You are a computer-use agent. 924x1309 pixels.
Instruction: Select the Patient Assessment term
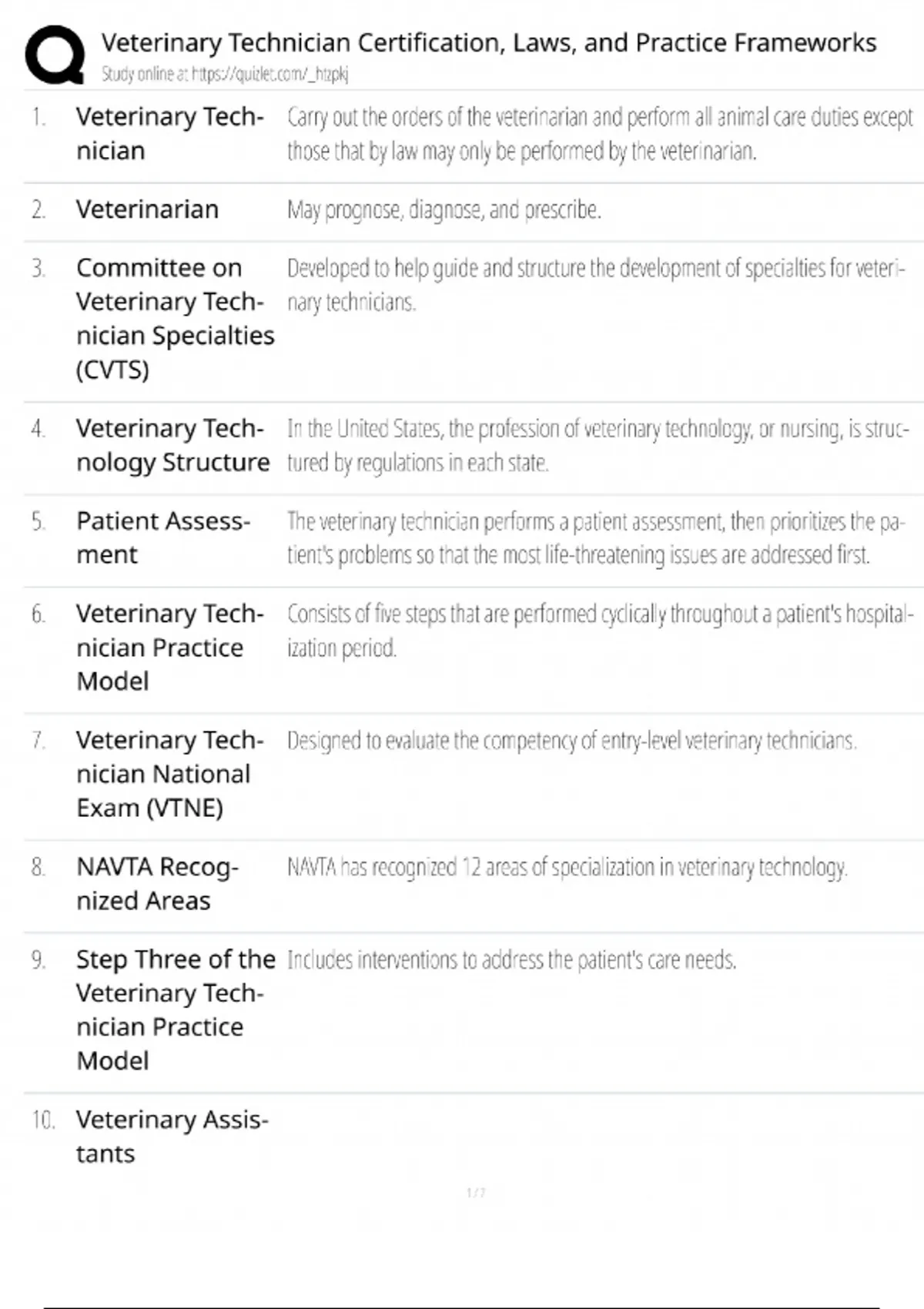[x=163, y=537]
